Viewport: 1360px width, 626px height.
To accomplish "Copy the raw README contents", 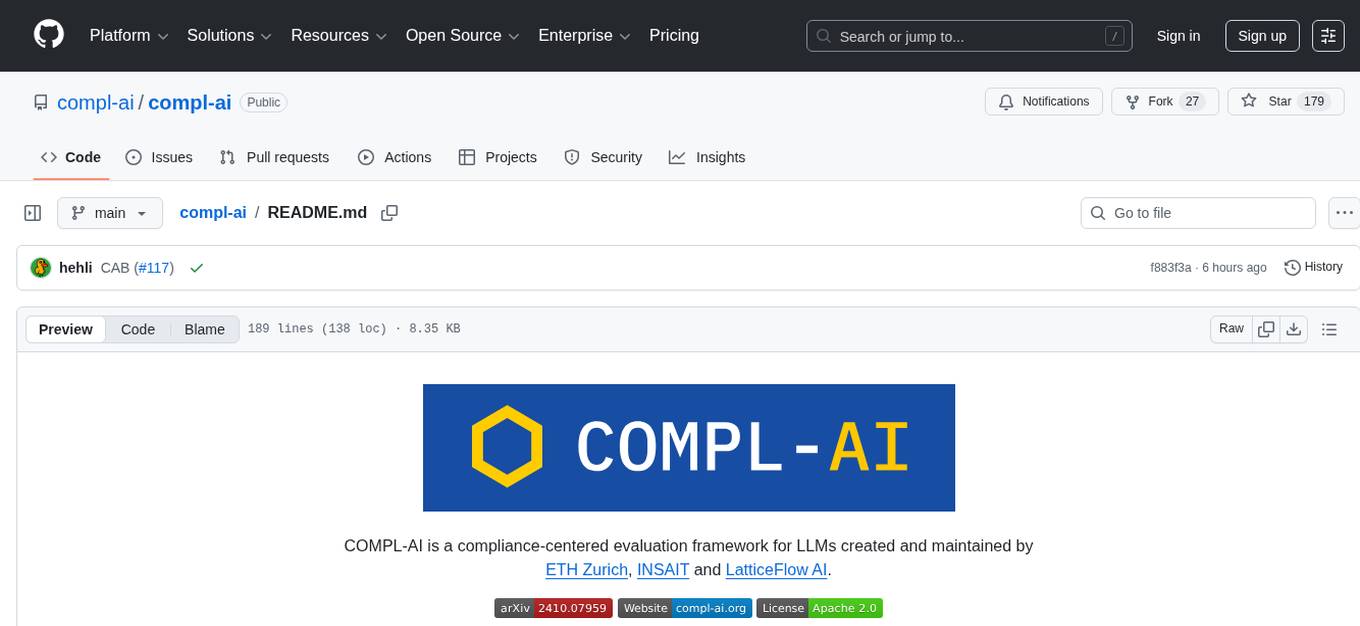I will [1266, 328].
